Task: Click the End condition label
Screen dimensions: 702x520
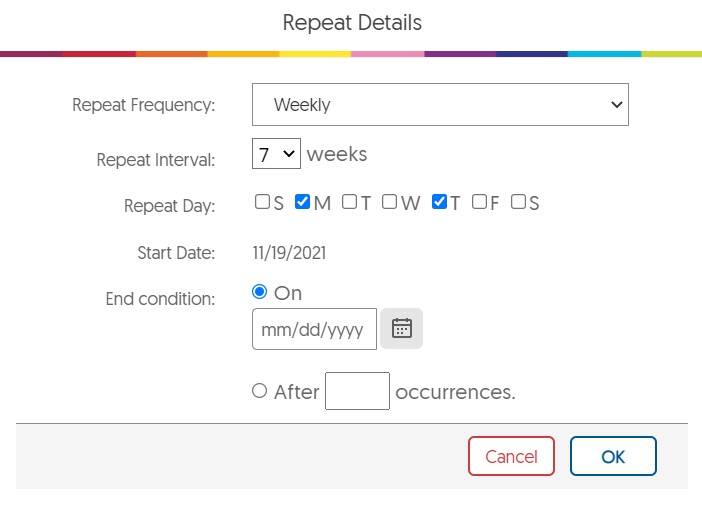Action: pos(160,298)
